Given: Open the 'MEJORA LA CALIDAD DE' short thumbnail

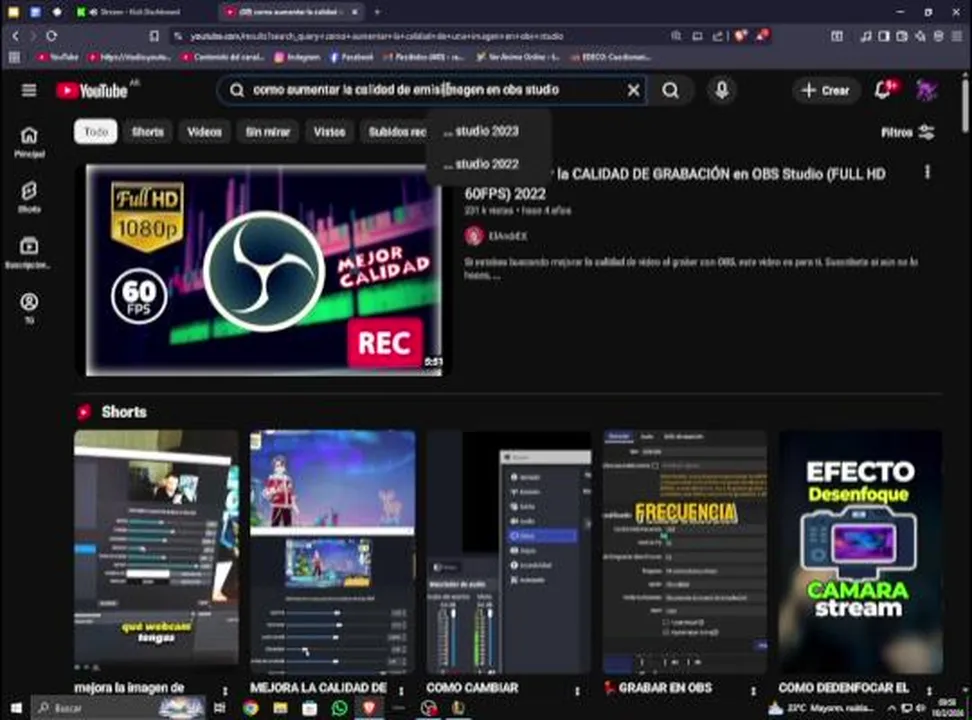Looking at the screenshot, I should click(x=332, y=551).
